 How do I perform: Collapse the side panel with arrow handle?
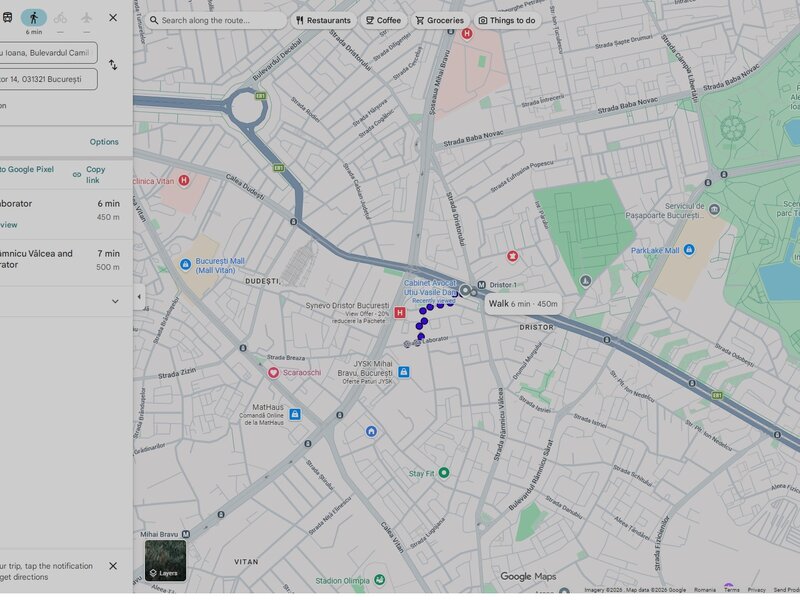coord(139,296)
